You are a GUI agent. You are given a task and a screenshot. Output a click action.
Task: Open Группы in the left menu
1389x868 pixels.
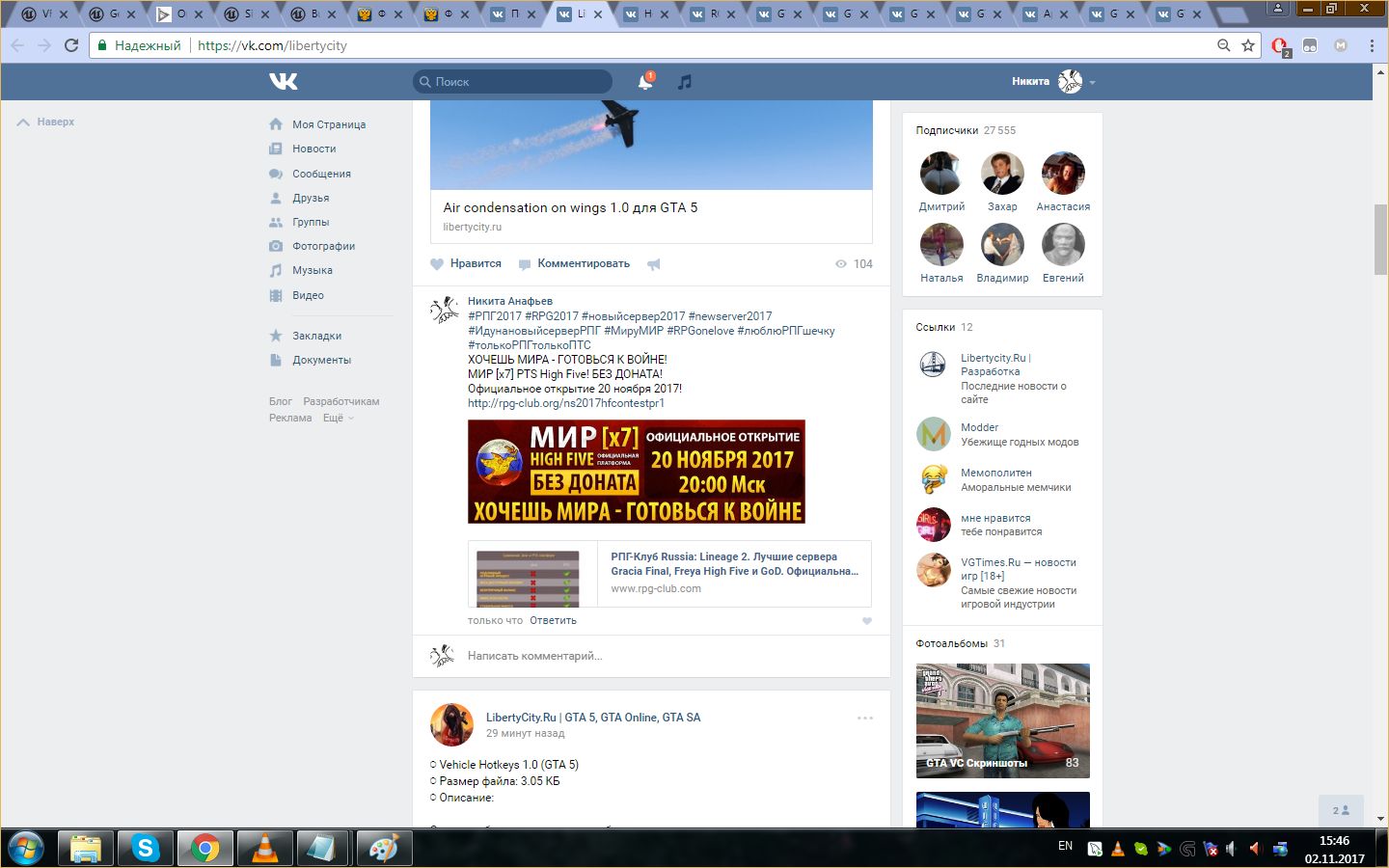(311, 222)
